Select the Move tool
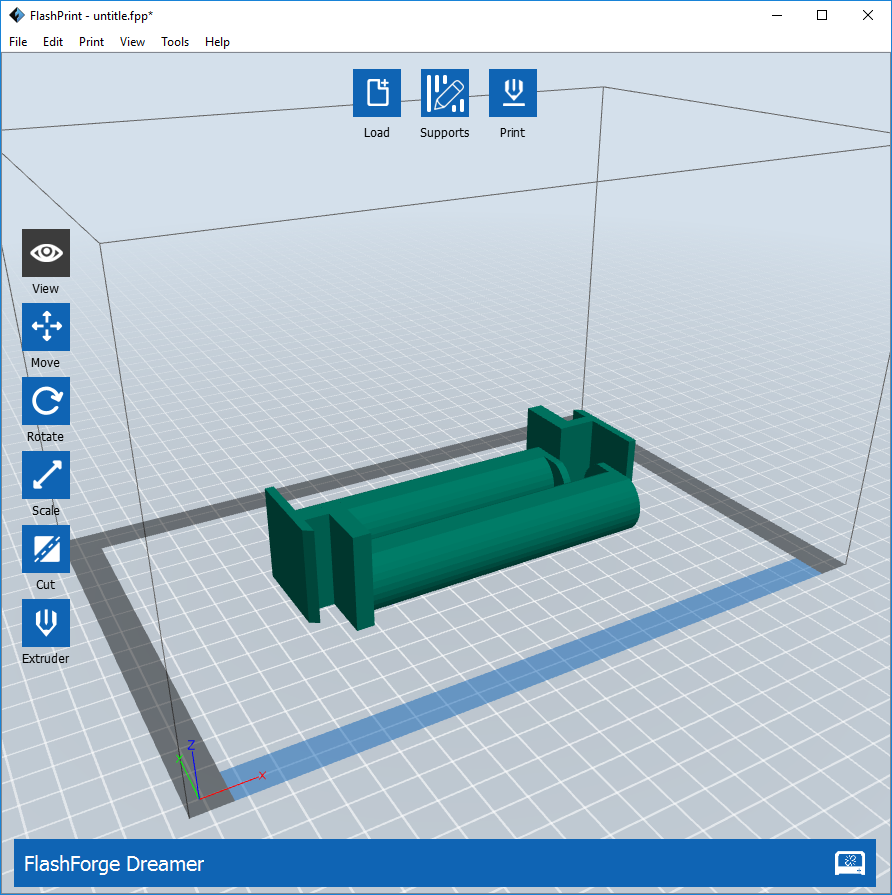The image size is (892, 895). pyautogui.click(x=46, y=327)
